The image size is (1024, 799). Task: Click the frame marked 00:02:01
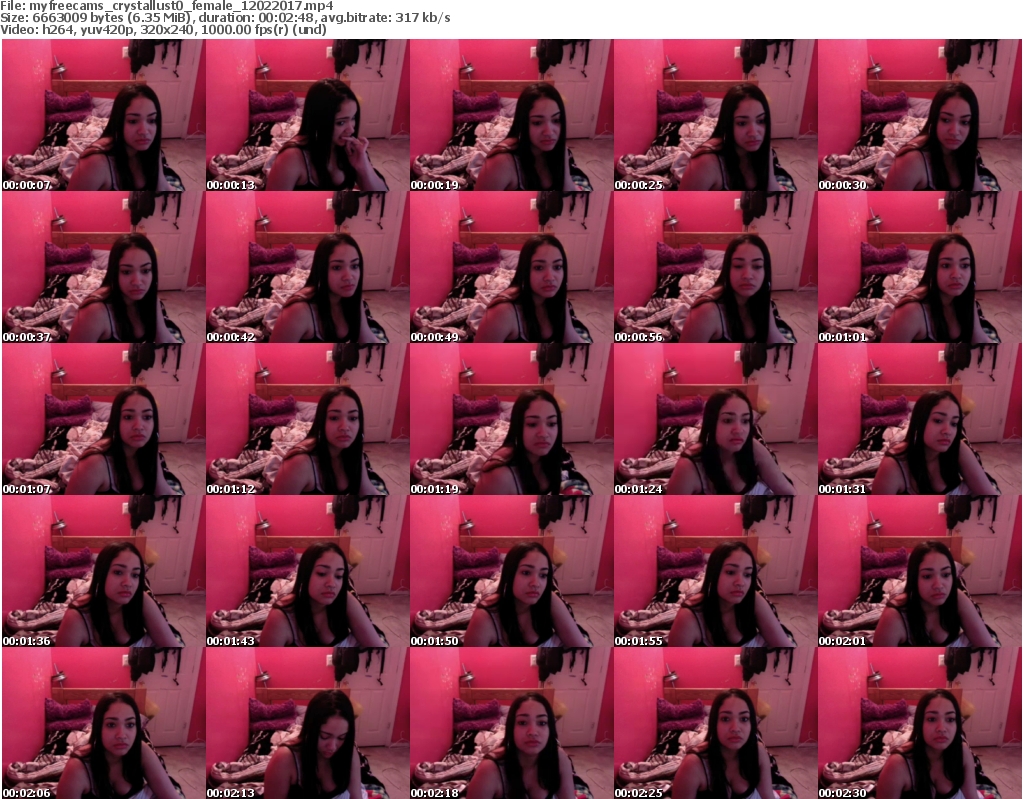coord(919,571)
